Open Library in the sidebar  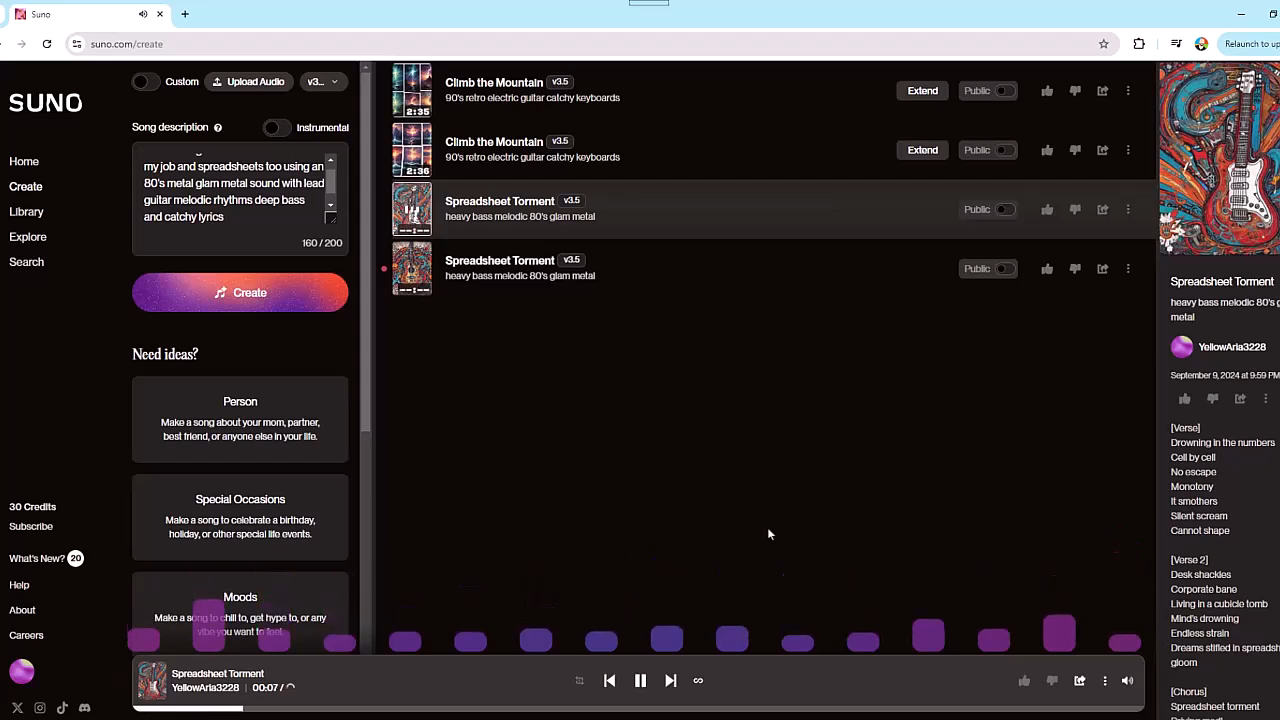[26, 212]
